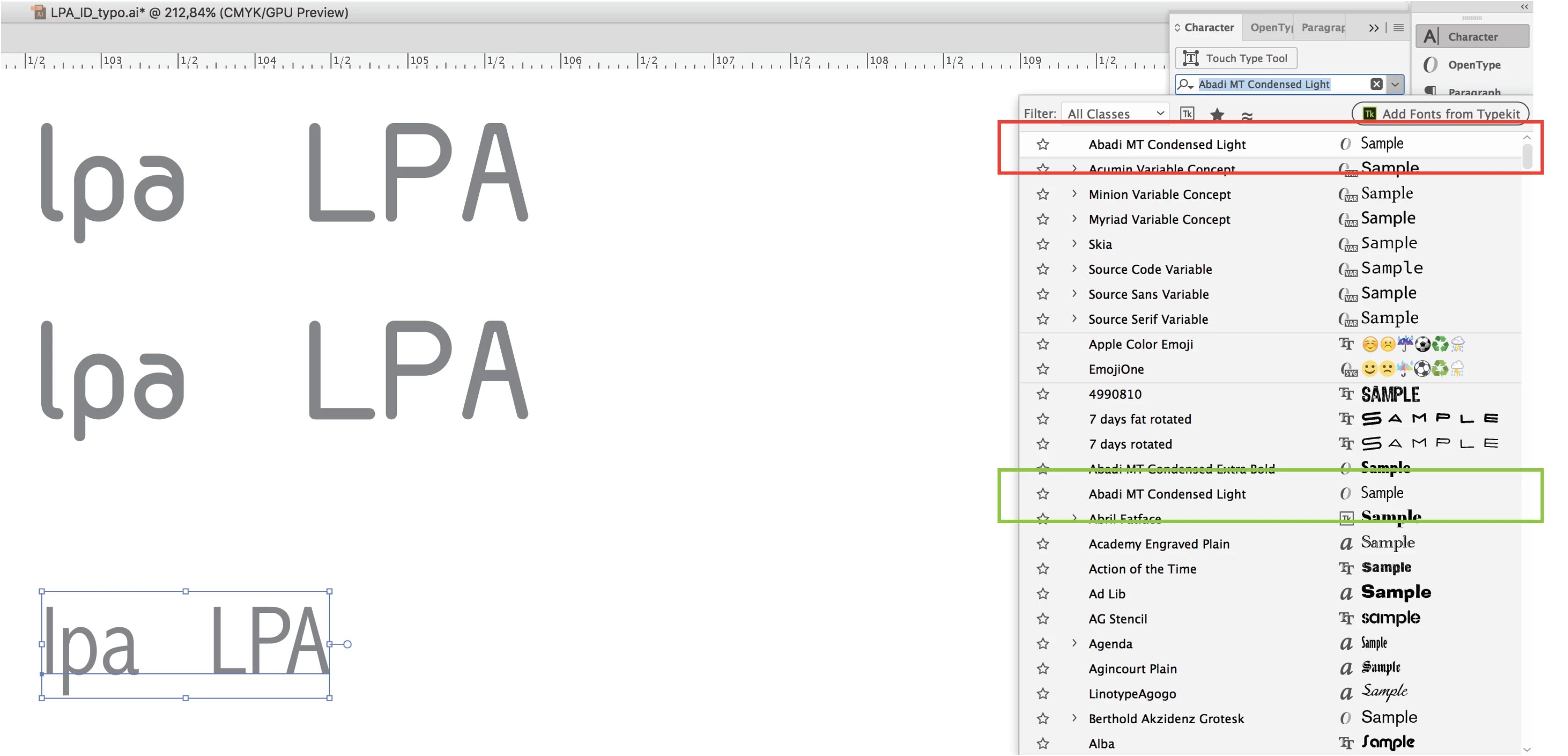The width and height of the screenshot is (1568, 756).
Task: Click the font search magnifier icon
Action: [x=1185, y=84]
